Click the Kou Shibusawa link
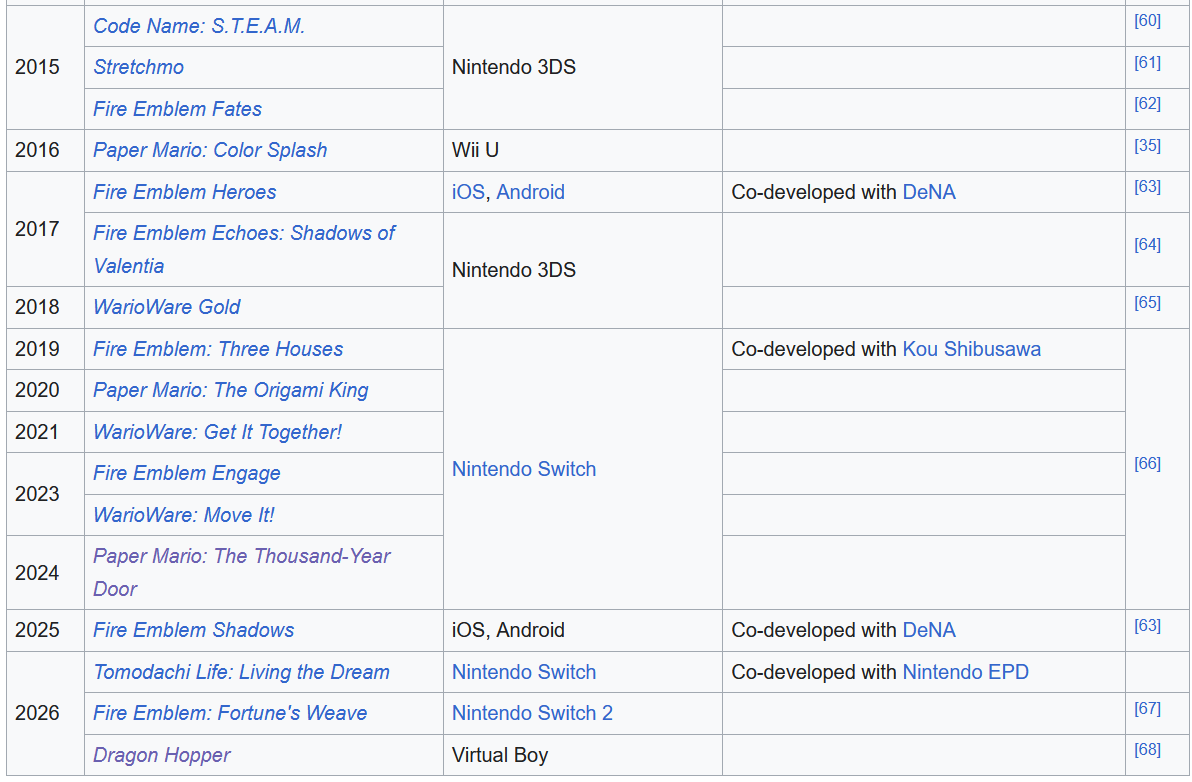Image resolution: width=1192 pixels, height=782 pixels. point(972,349)
